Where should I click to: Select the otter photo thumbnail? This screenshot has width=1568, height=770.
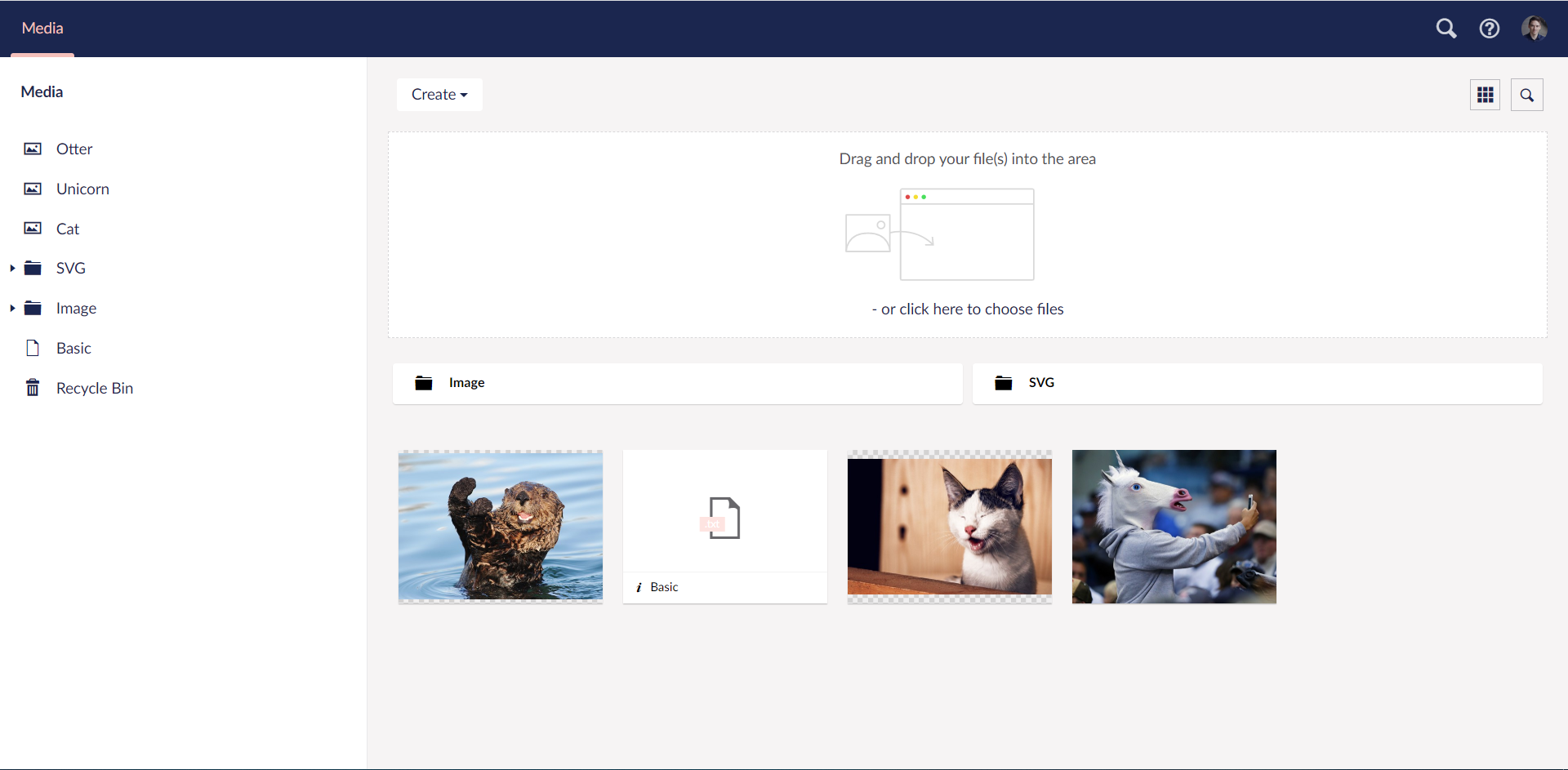point(501,527)
